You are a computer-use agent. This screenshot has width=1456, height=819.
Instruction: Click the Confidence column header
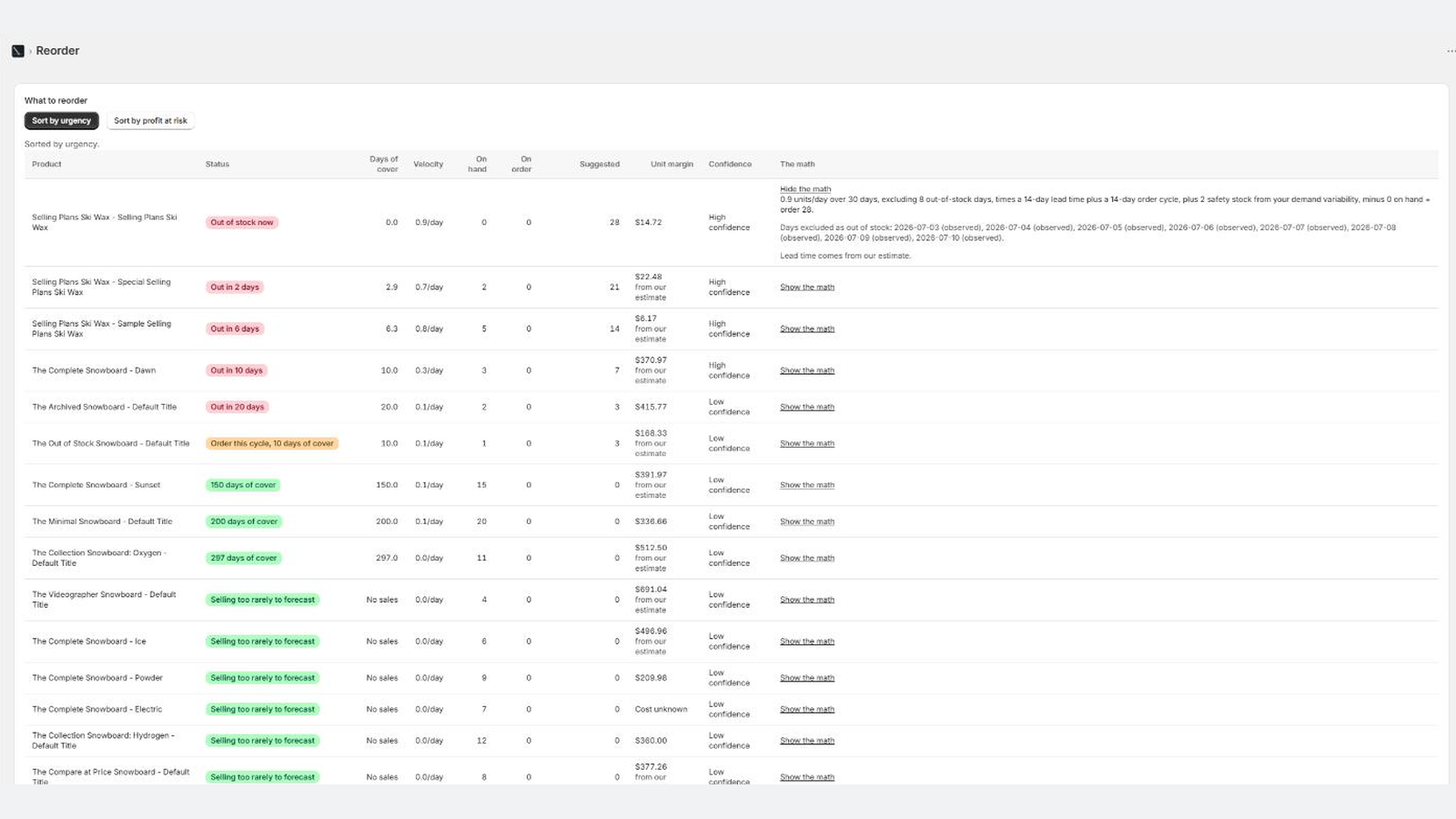pyautogui.click(x=730, y=165)
